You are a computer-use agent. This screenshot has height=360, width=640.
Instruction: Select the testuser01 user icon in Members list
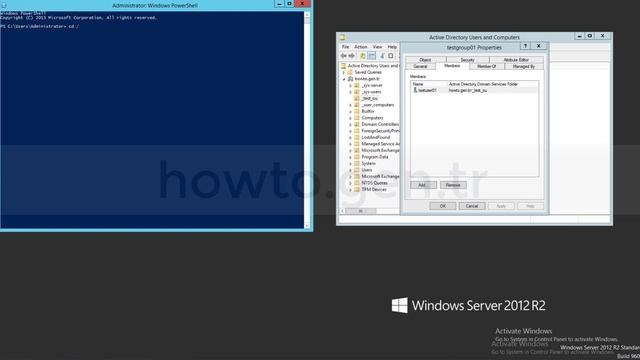pyautogui.click(x=415, y=90)
